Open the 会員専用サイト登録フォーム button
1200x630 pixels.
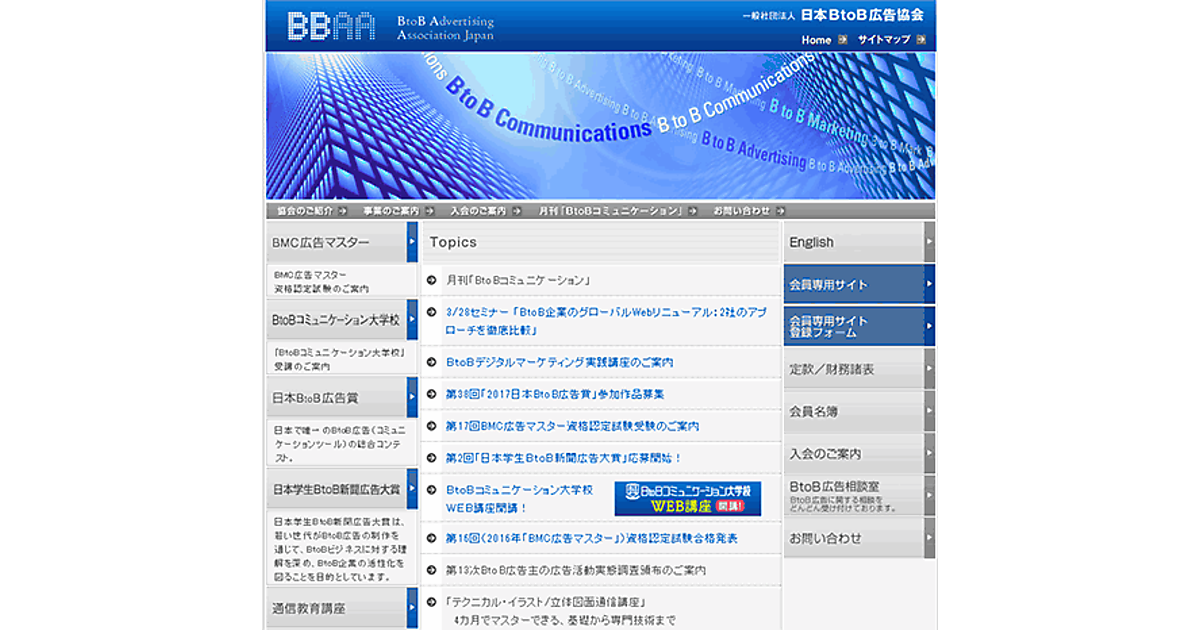[860, 326]
